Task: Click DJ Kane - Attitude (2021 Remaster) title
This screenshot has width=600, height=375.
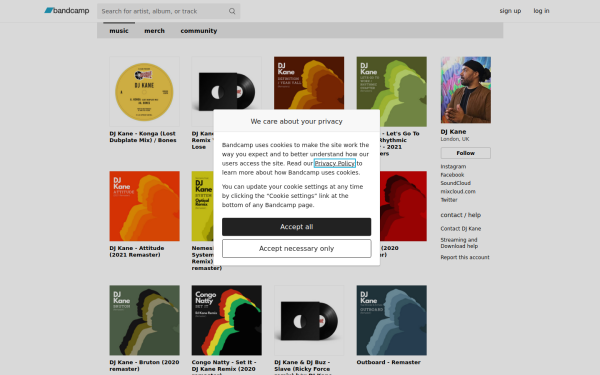Action: click(137, 251)
